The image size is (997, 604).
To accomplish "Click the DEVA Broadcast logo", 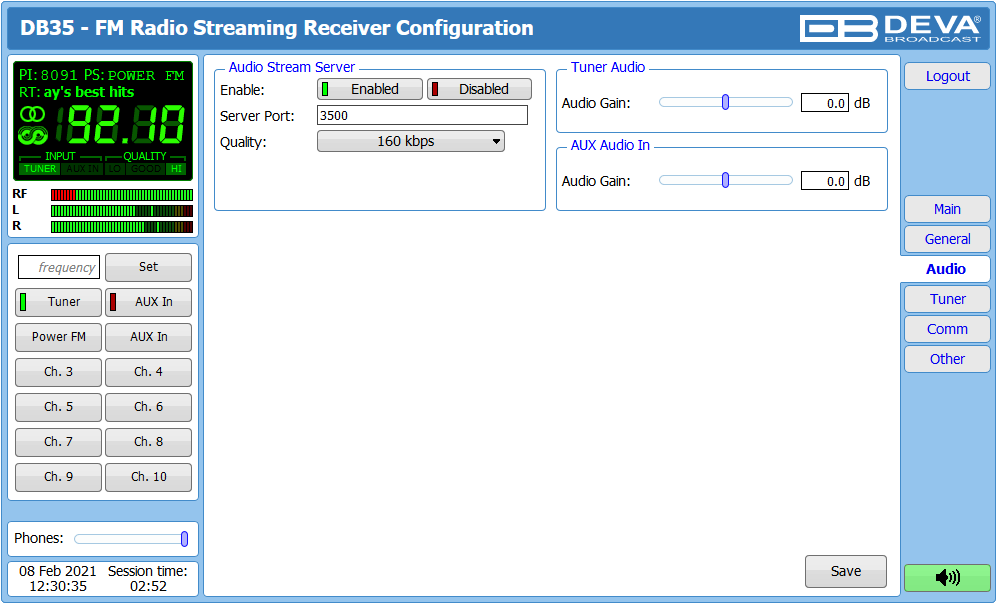I will (x=890, y=28).
